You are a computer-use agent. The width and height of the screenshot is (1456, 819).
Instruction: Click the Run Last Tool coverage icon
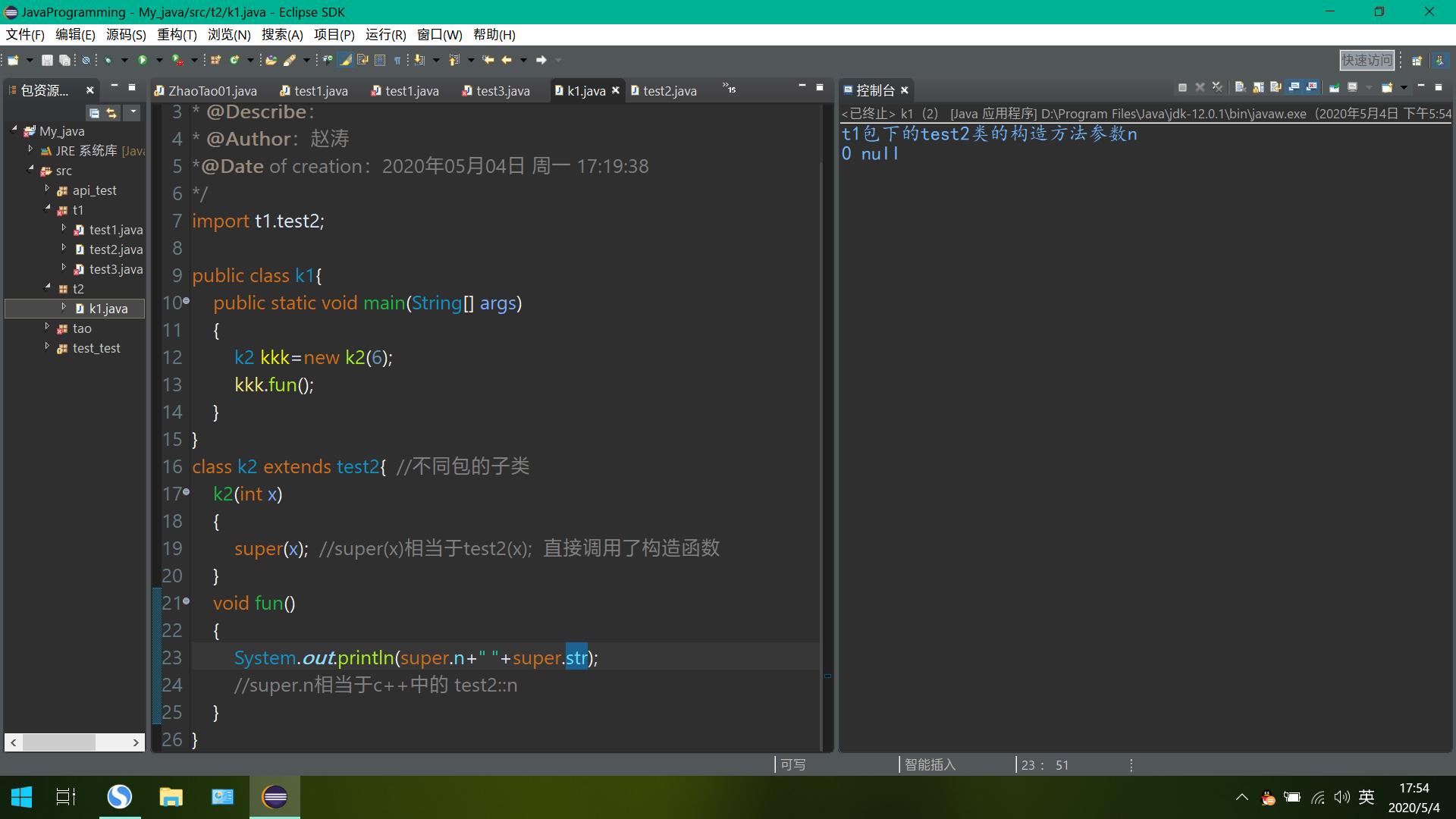pyautogui.click(x=177, y=60)
